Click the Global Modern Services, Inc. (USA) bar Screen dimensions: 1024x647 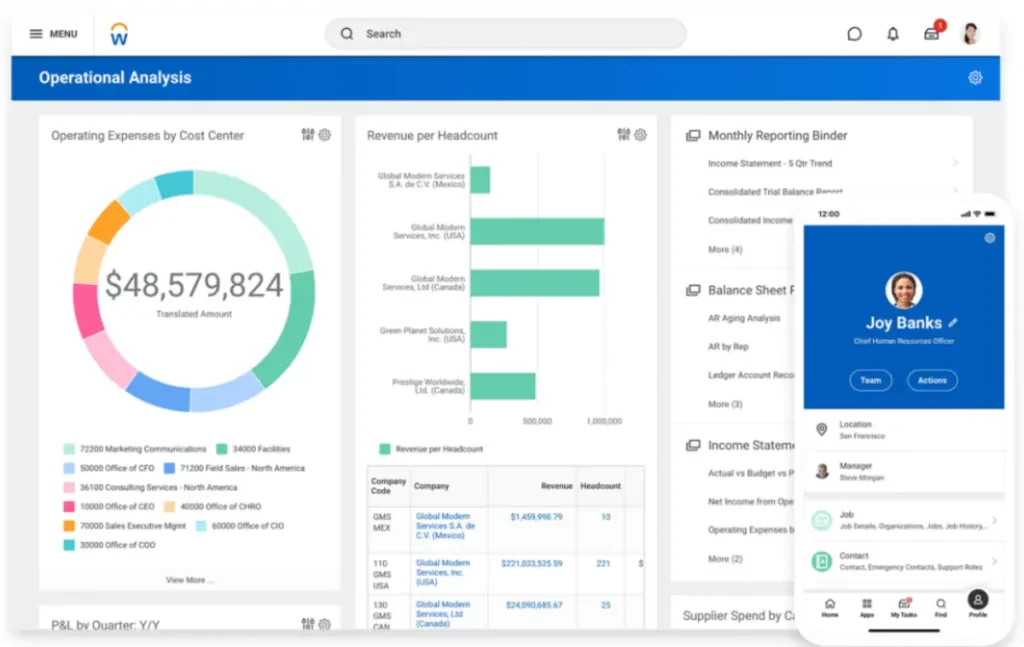[x=537, y=231]
